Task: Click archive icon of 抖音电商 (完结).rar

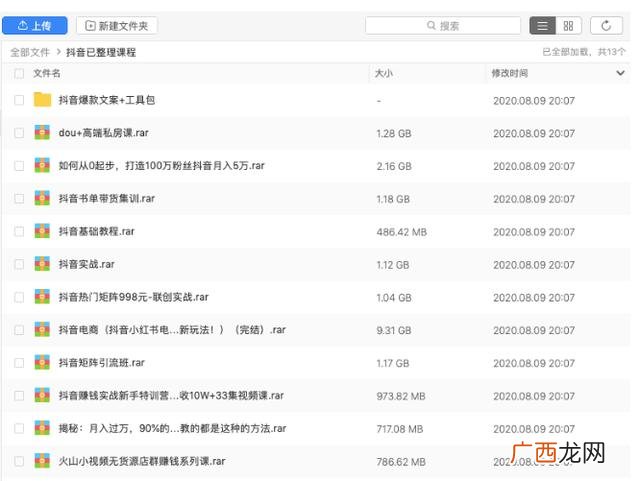Action: (x=42, y=329)
